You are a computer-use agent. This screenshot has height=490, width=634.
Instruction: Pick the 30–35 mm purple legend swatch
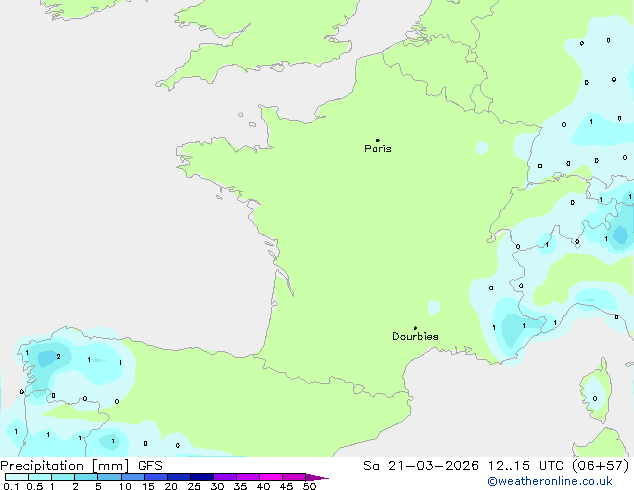pyautogui.click(x=225, y=477)
